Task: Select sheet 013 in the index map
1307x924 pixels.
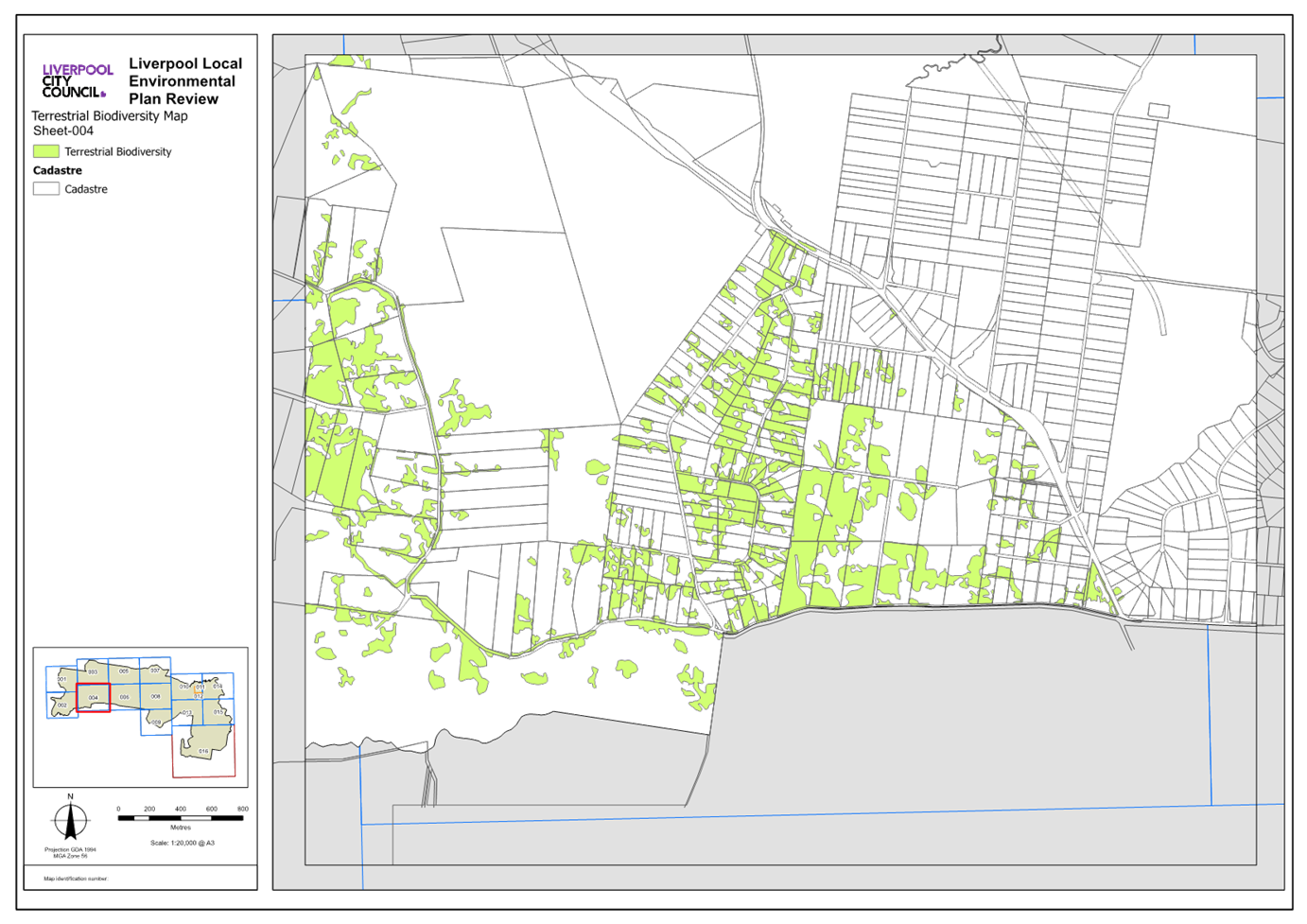Action: [187, 713]
